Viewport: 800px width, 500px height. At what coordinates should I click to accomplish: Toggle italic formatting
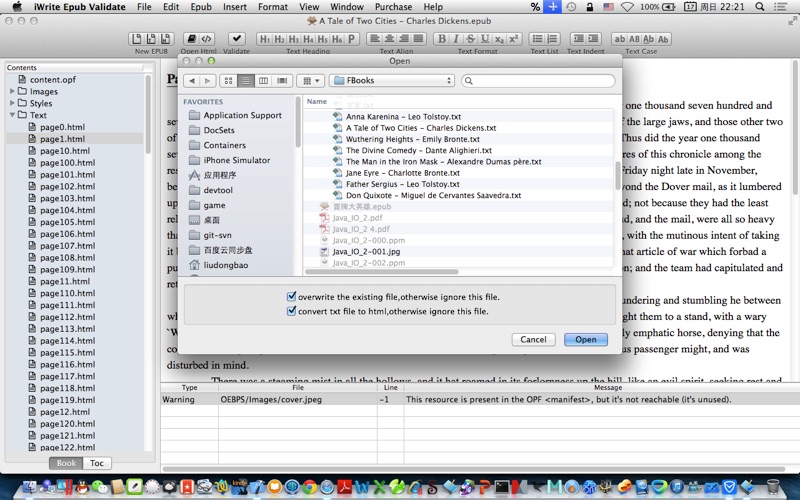click(456, 39)
